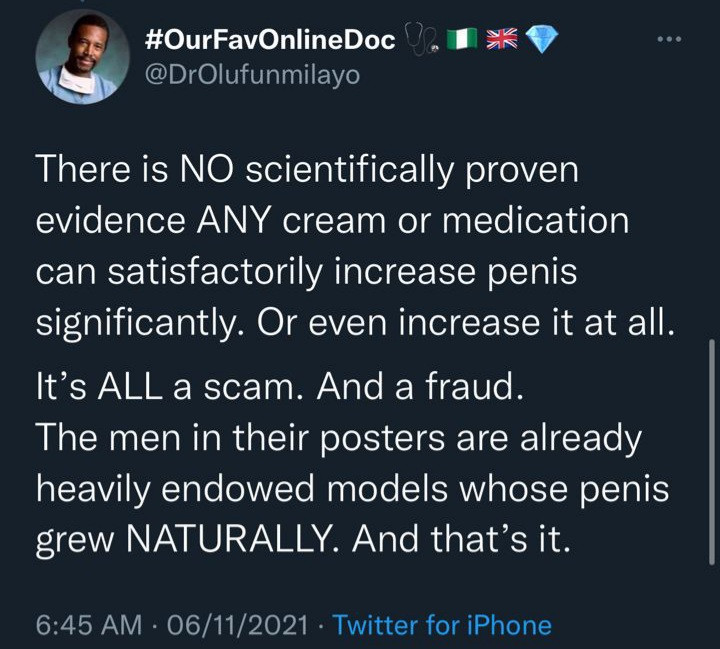The height and width of the screenshot is (649, 720).
Task: Select the 6:45 AM timestamp
Action: [89, 625]
